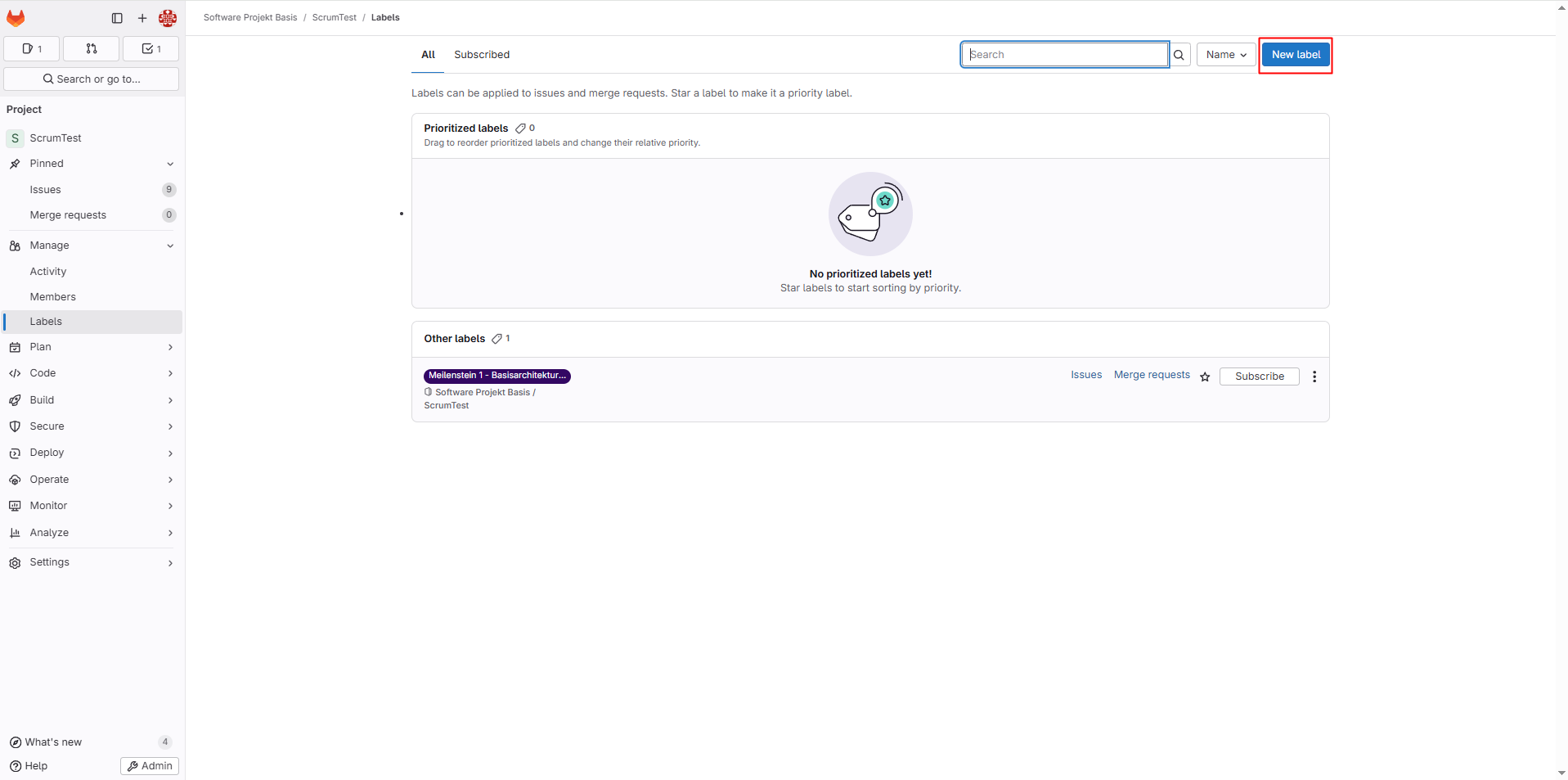
Task: Open the label's three-dot actions menu
Action: tap(1314, 376)
